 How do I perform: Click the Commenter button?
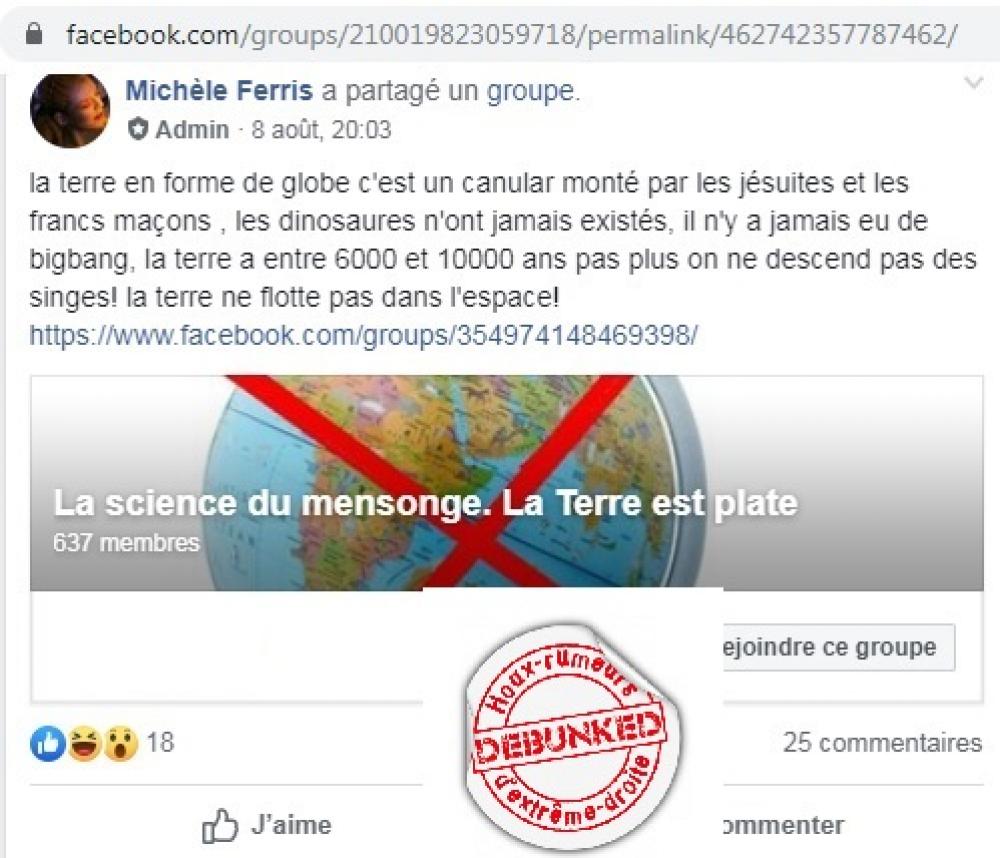click(x=783, y=825)
